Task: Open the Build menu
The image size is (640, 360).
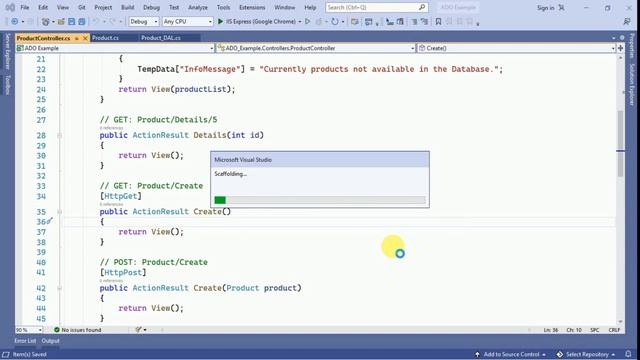Action: coord(127,7)
